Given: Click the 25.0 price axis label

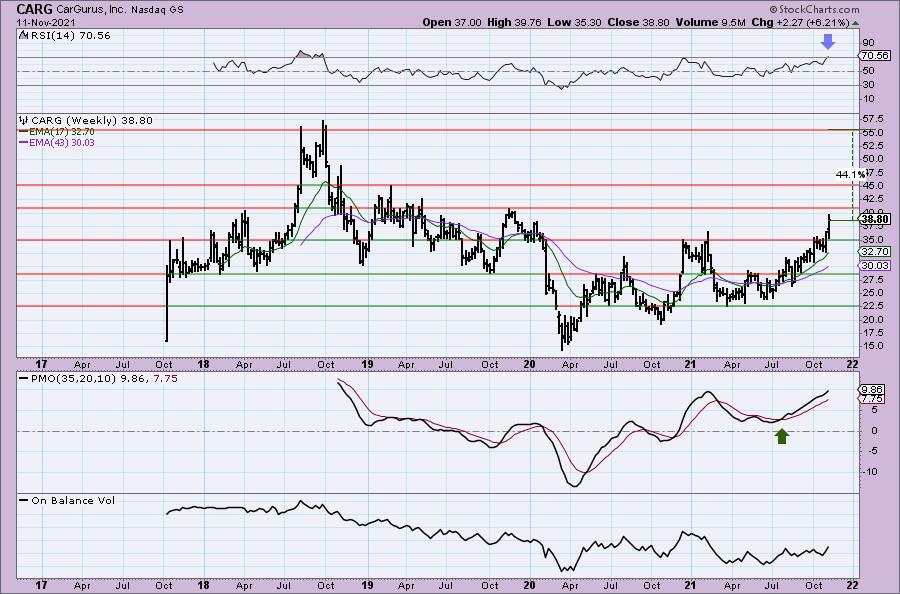Looking at the screenshot, I should 872,293.
